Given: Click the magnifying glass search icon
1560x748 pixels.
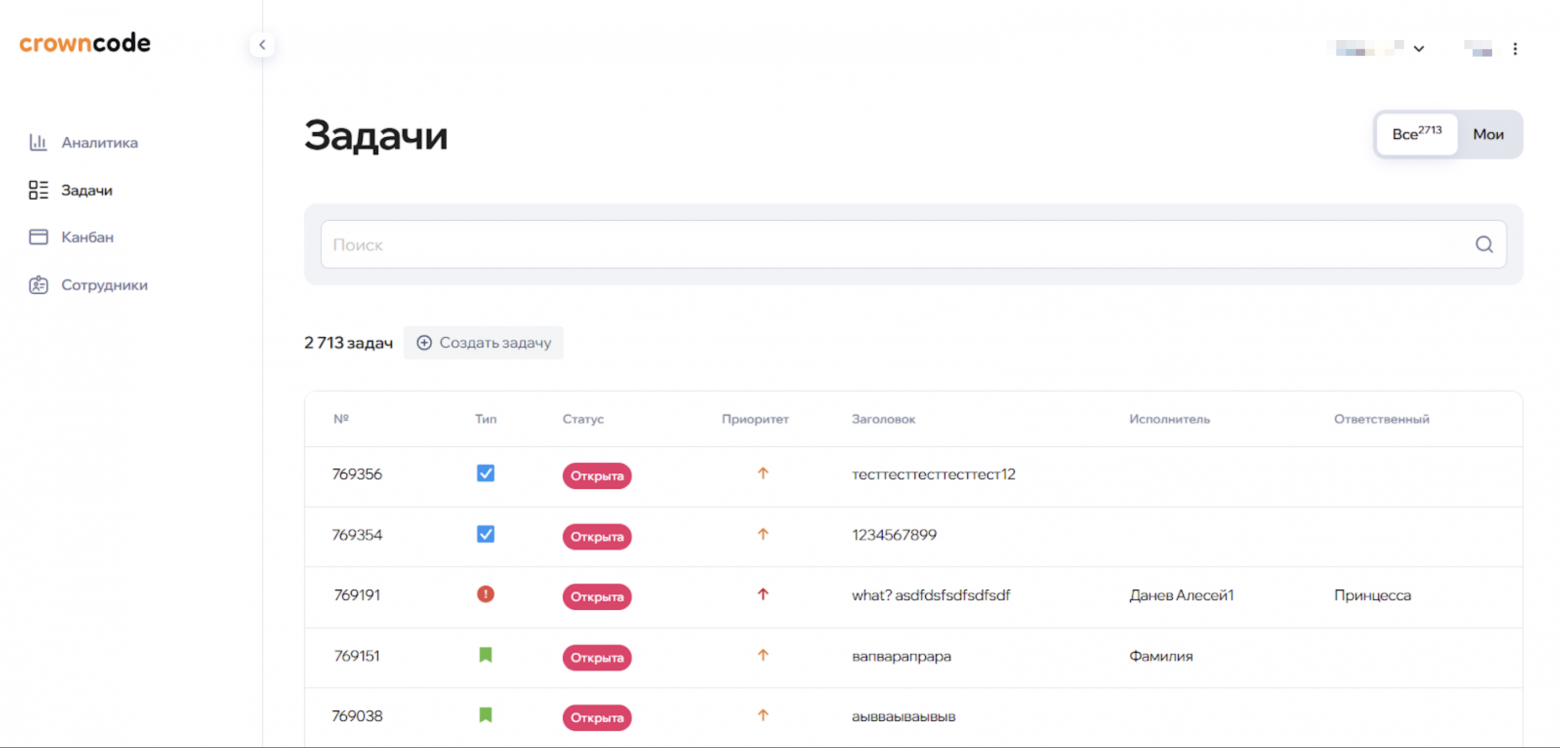Looking at the screenshot, I should pyautogui.click(x=1484, y=244).
